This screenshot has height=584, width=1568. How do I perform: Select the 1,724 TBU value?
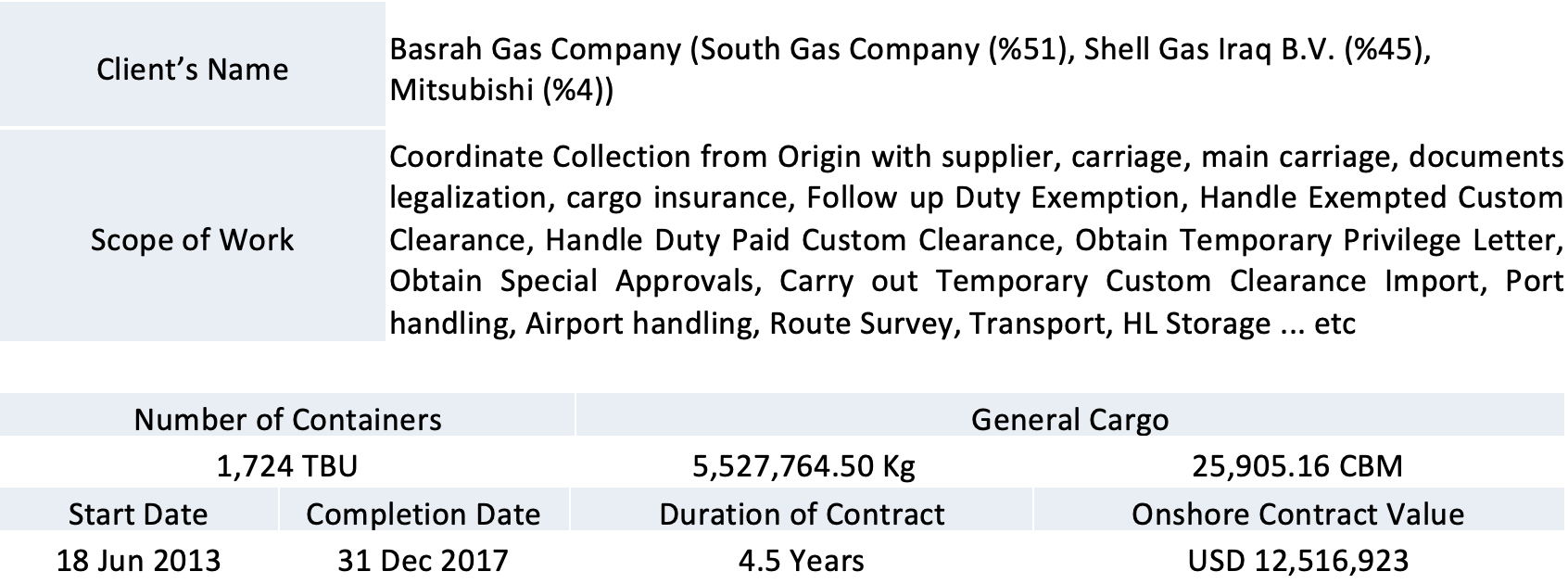point(287,465)
